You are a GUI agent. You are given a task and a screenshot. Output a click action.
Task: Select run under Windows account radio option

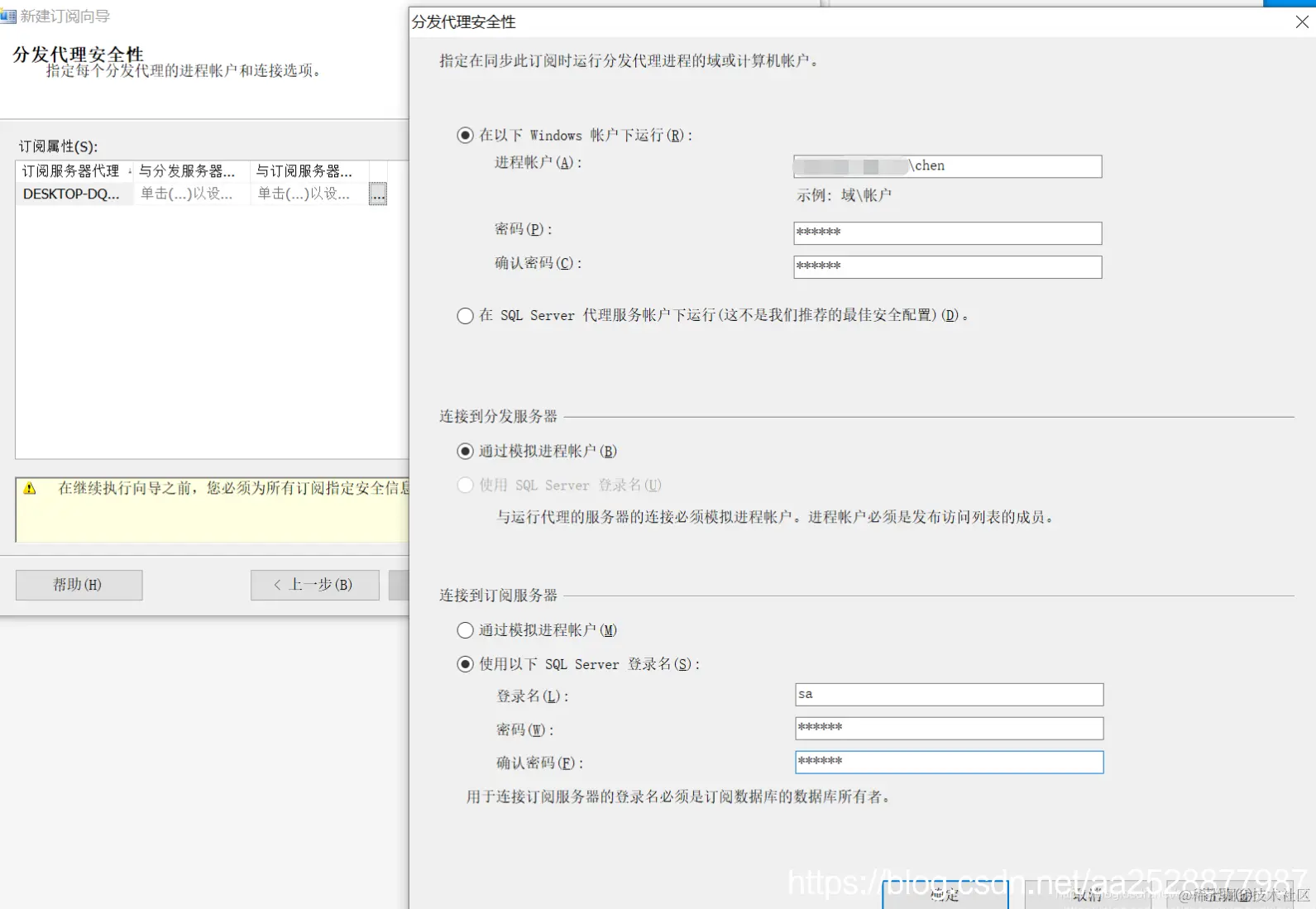465,135
